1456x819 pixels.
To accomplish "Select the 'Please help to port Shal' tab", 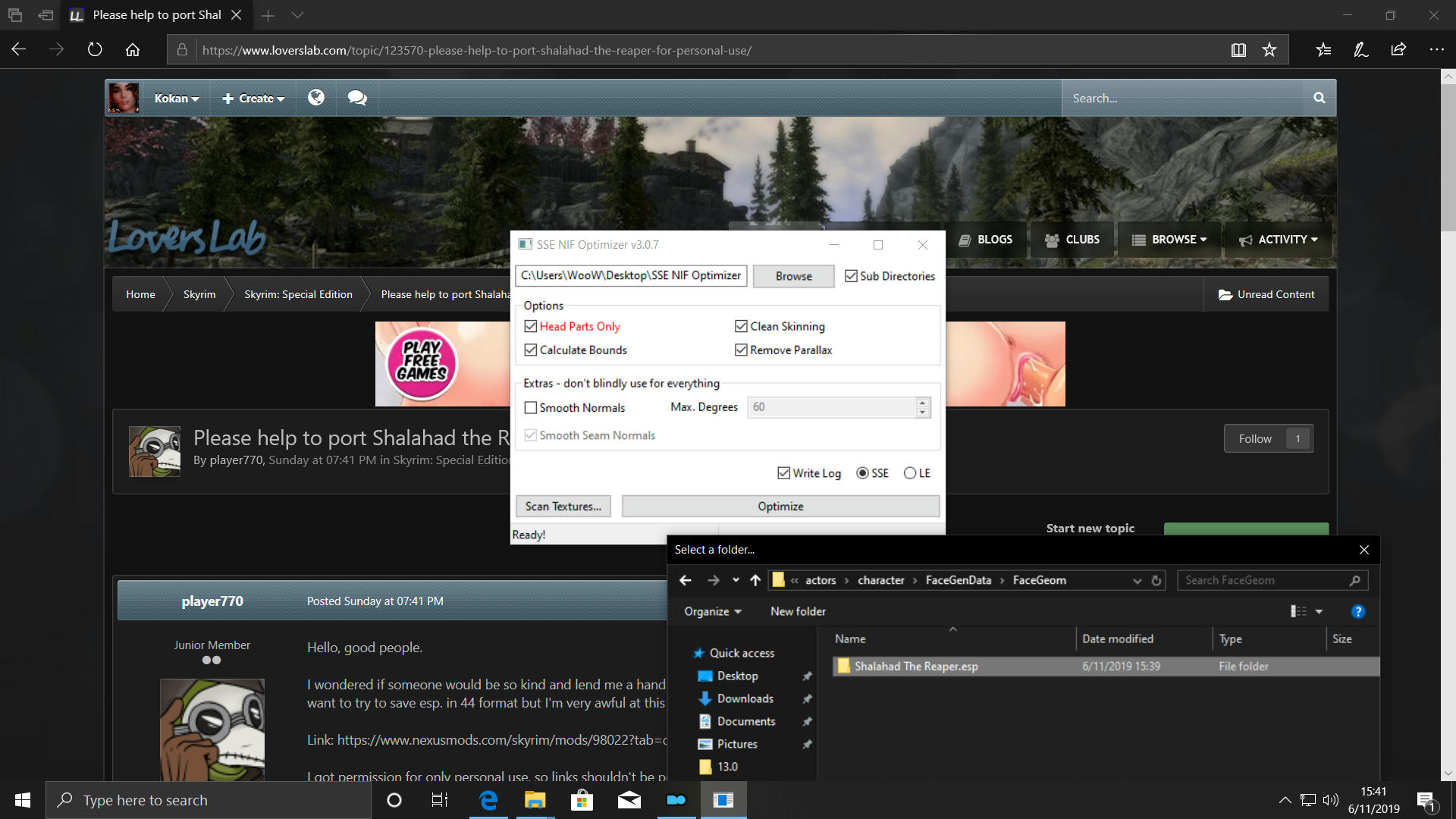I will [x=157, y=15].
